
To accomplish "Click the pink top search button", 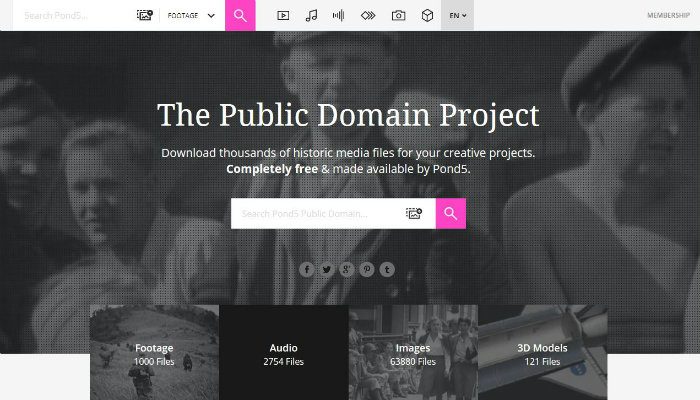I will [240, 15].
